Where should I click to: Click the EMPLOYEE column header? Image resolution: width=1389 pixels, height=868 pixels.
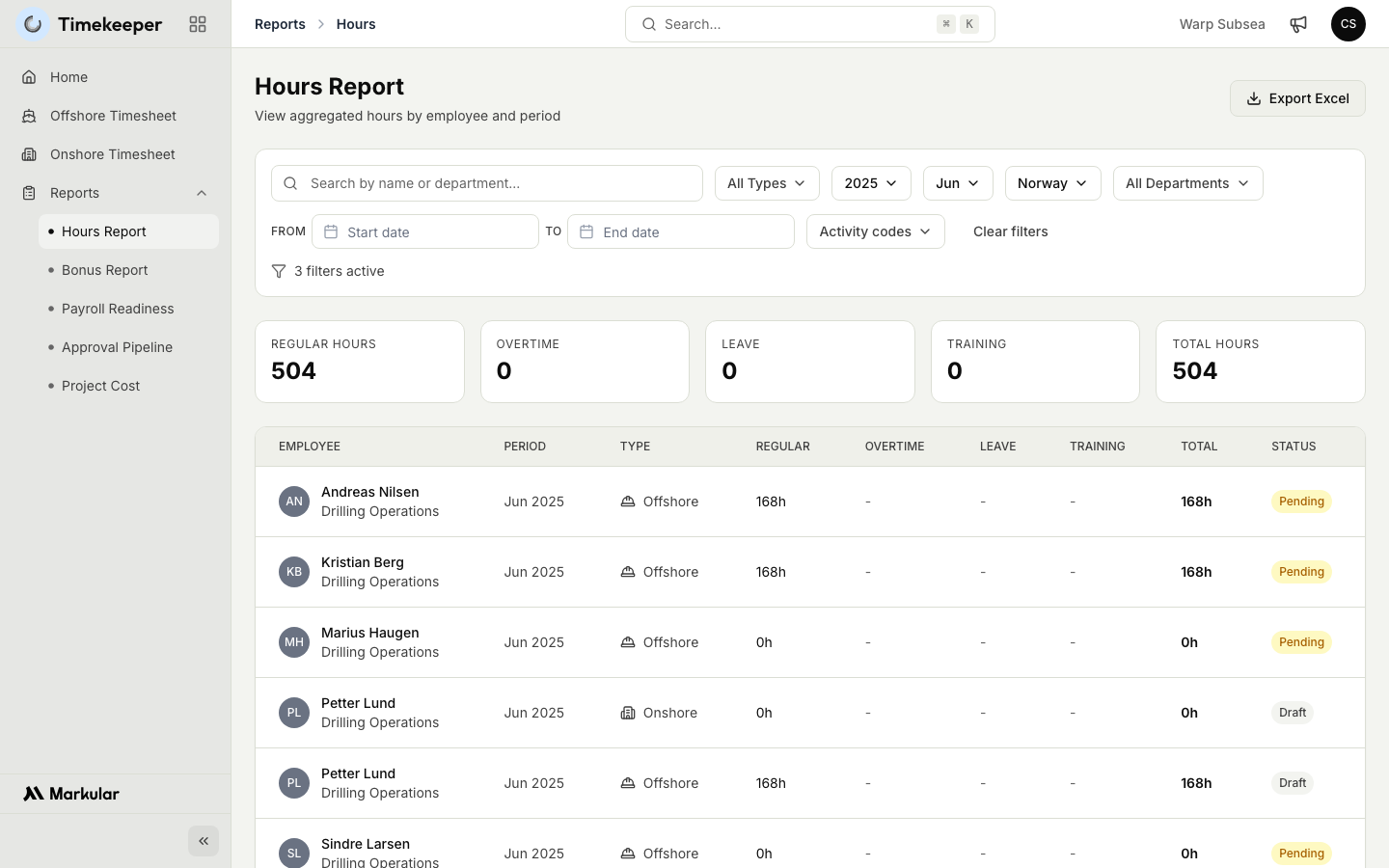(x=310, y=447)
